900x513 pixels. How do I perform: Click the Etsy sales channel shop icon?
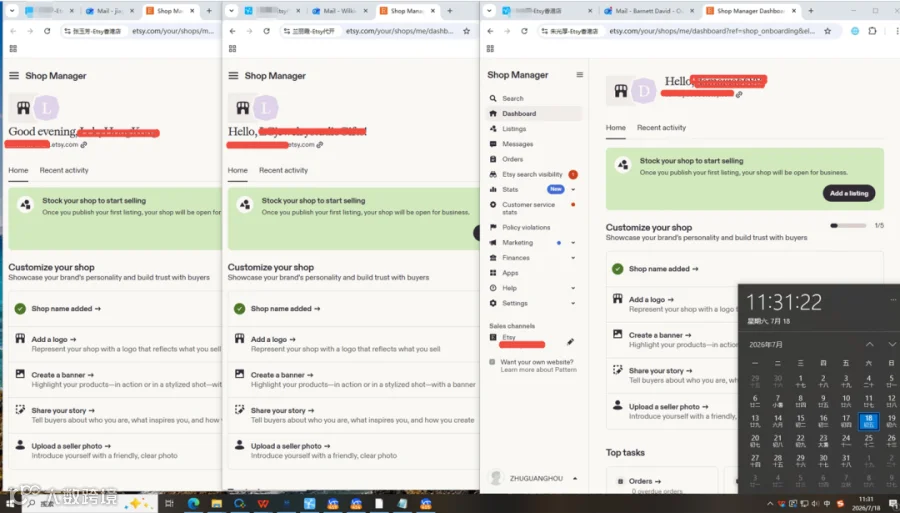tap(492, 337)
